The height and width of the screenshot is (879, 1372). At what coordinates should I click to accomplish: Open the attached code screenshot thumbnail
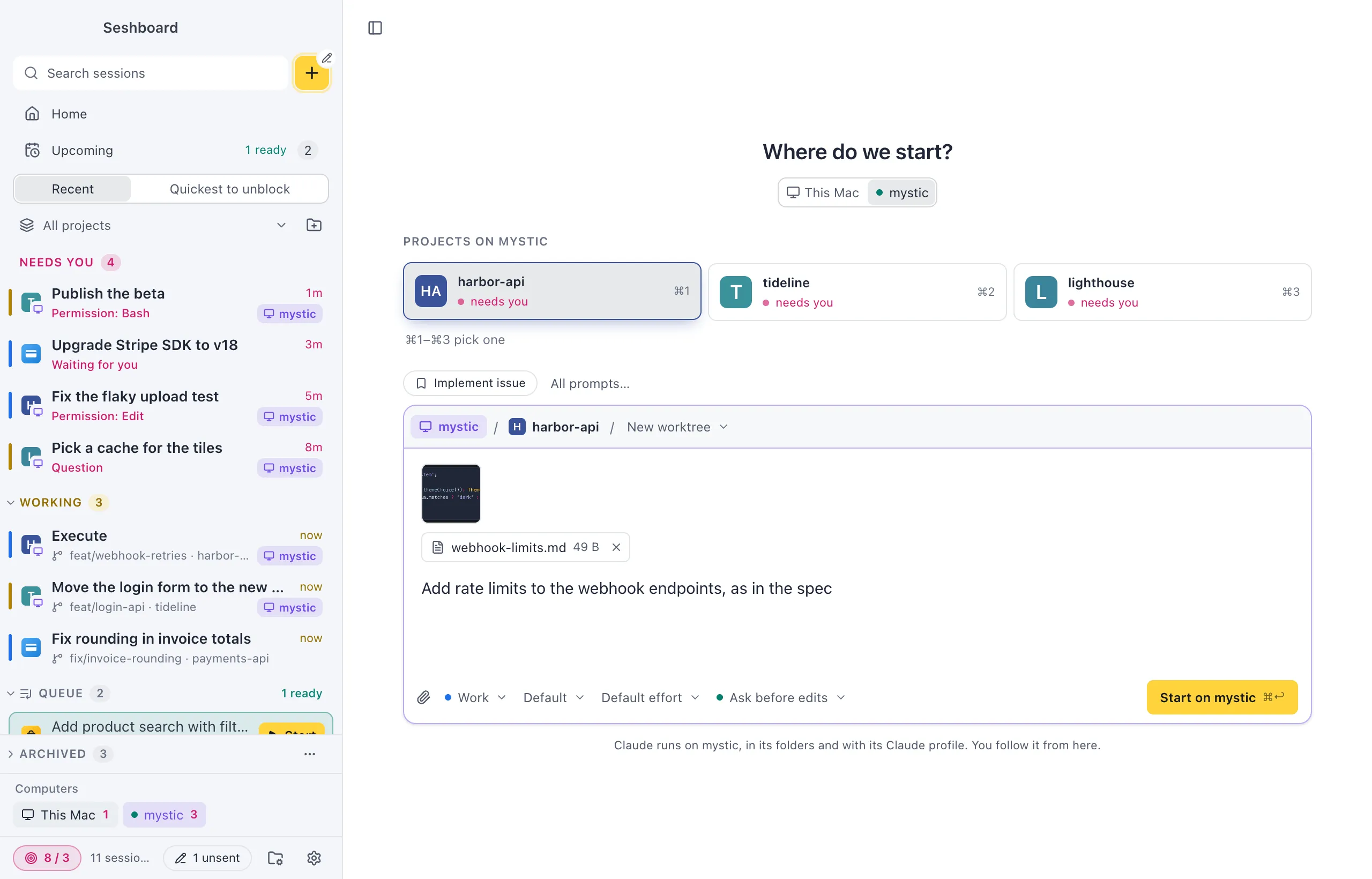click(451, 493)
